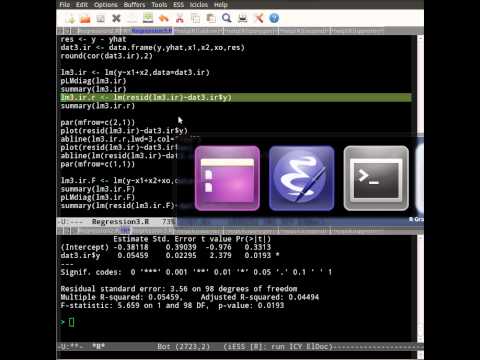
Task: Open the ESS menu
Action: [x=178, y=5]
